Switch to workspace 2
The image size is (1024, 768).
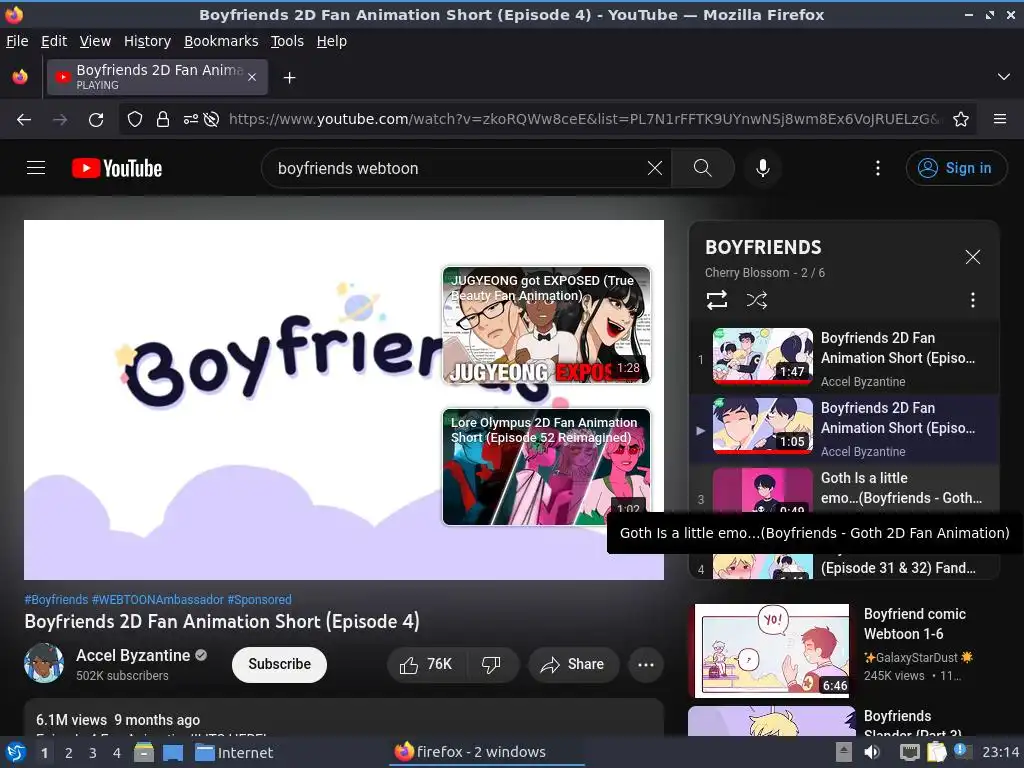(69, 753)
